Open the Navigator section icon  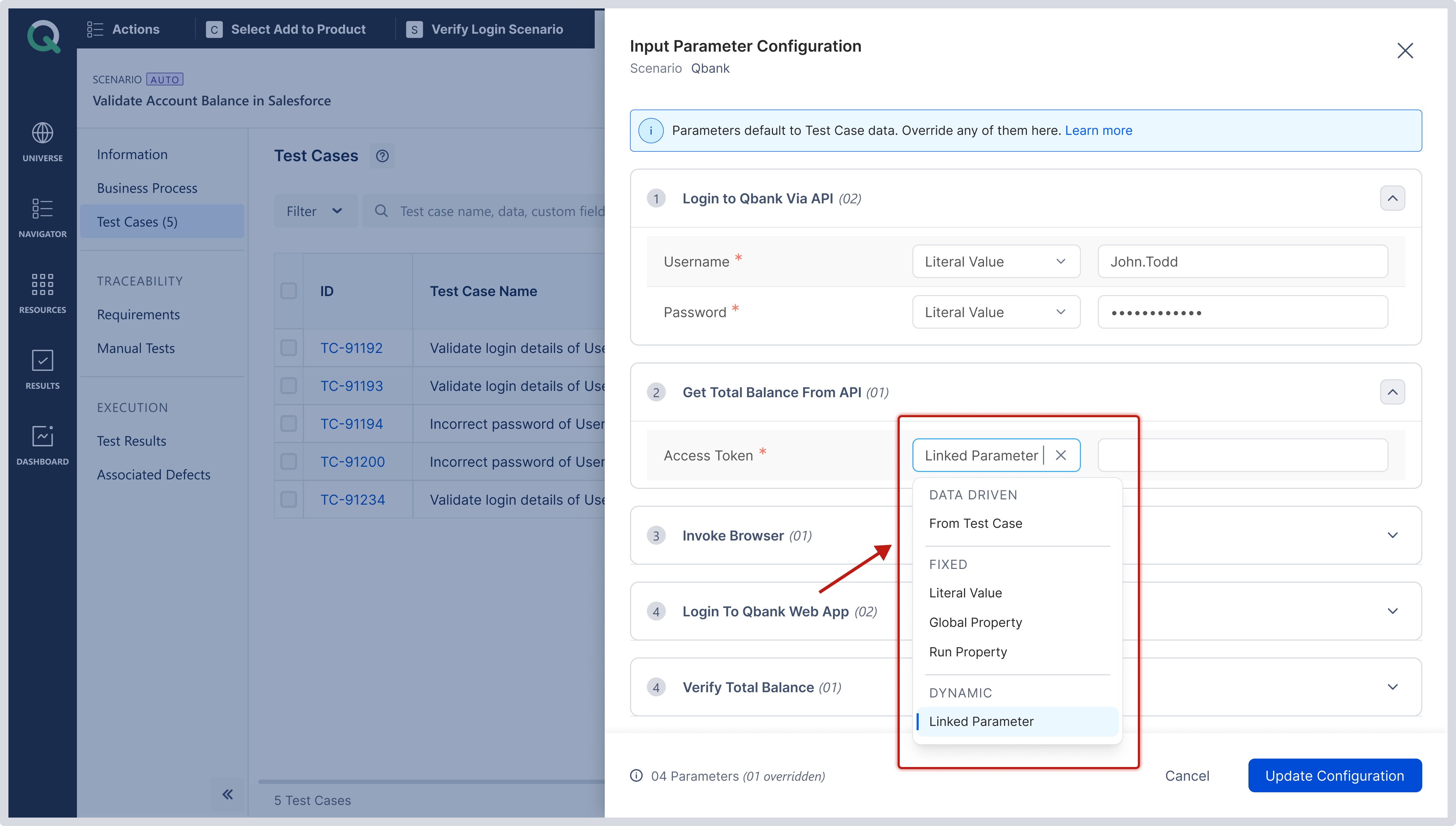[42, 209]
